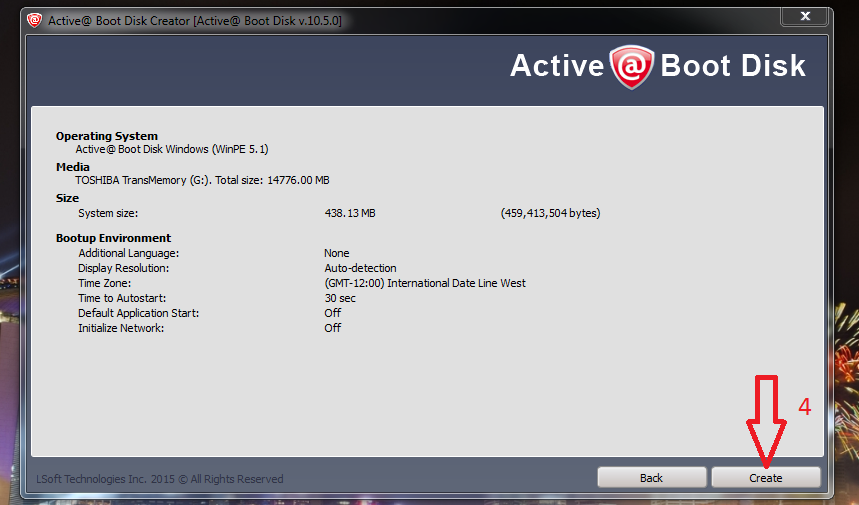This screenshot has height=505, width=859.
Task: Click the Create button
Action: (765, 478)
